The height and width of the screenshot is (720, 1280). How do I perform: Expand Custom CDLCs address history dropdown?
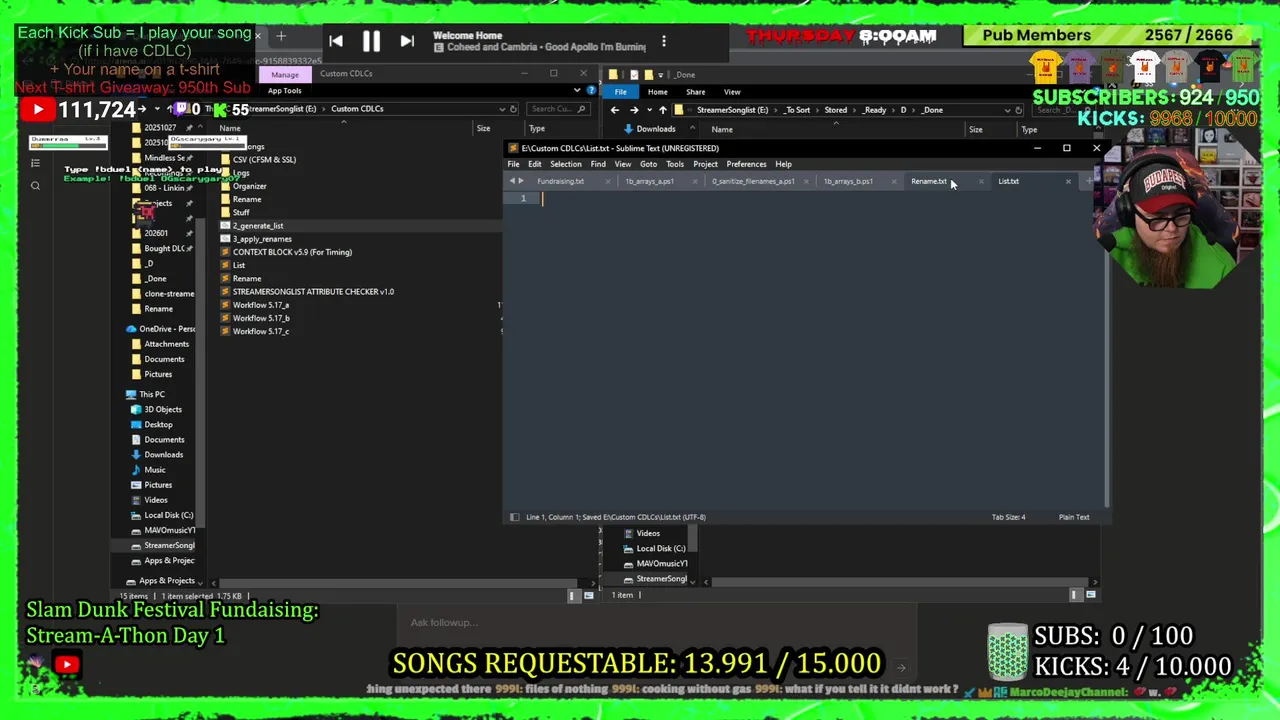point(502,109)
